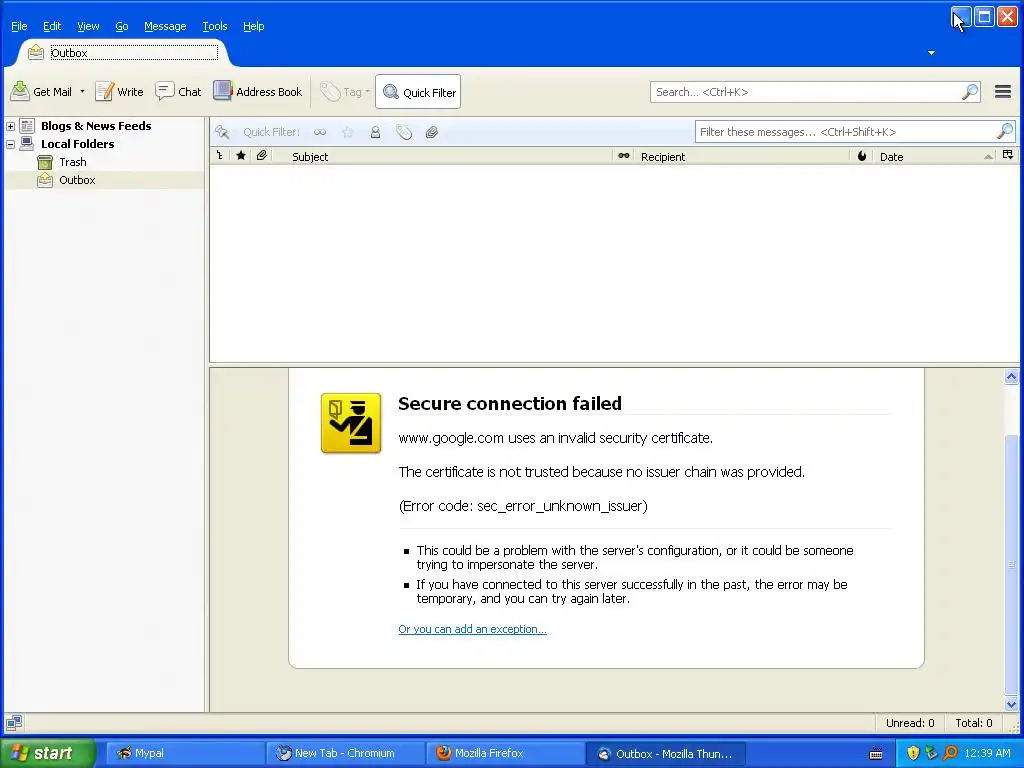Image resolution: width=1024 pixels, height=768 pixels.
Task: Open the Tools menu
Action: tap(214, 26)
